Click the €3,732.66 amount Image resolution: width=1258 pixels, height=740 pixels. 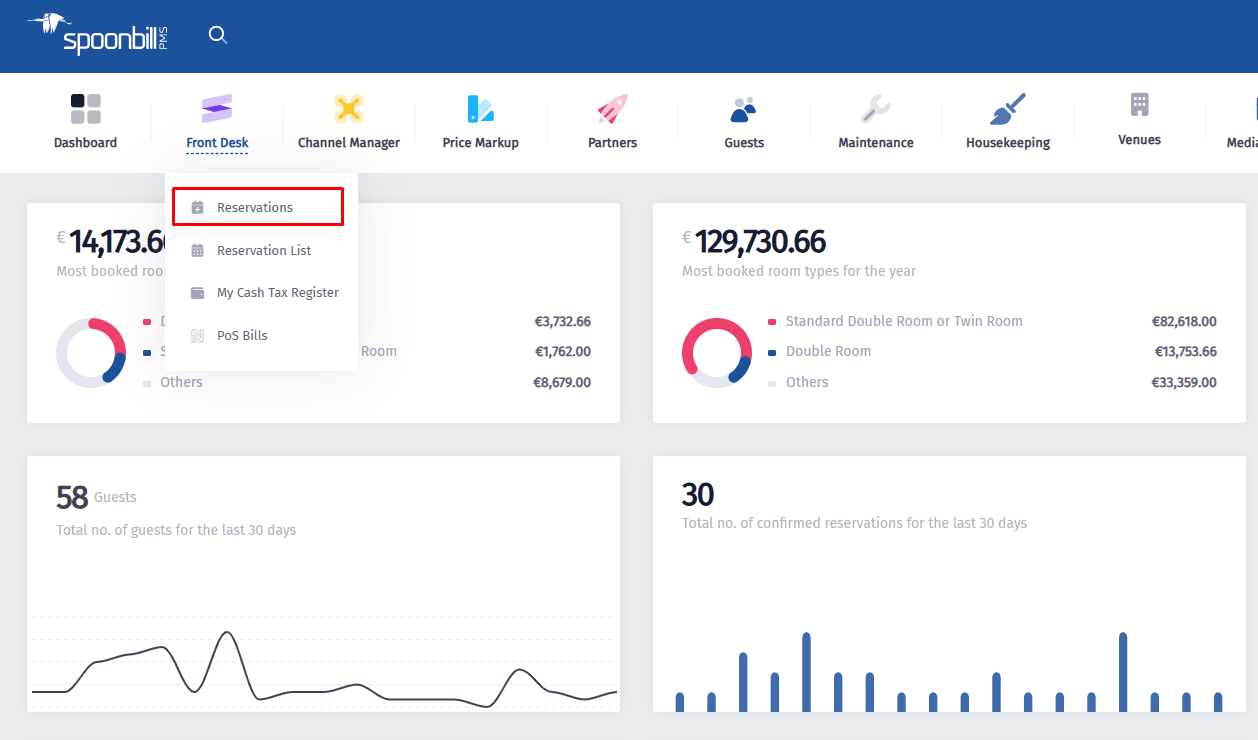click(563, 322)
